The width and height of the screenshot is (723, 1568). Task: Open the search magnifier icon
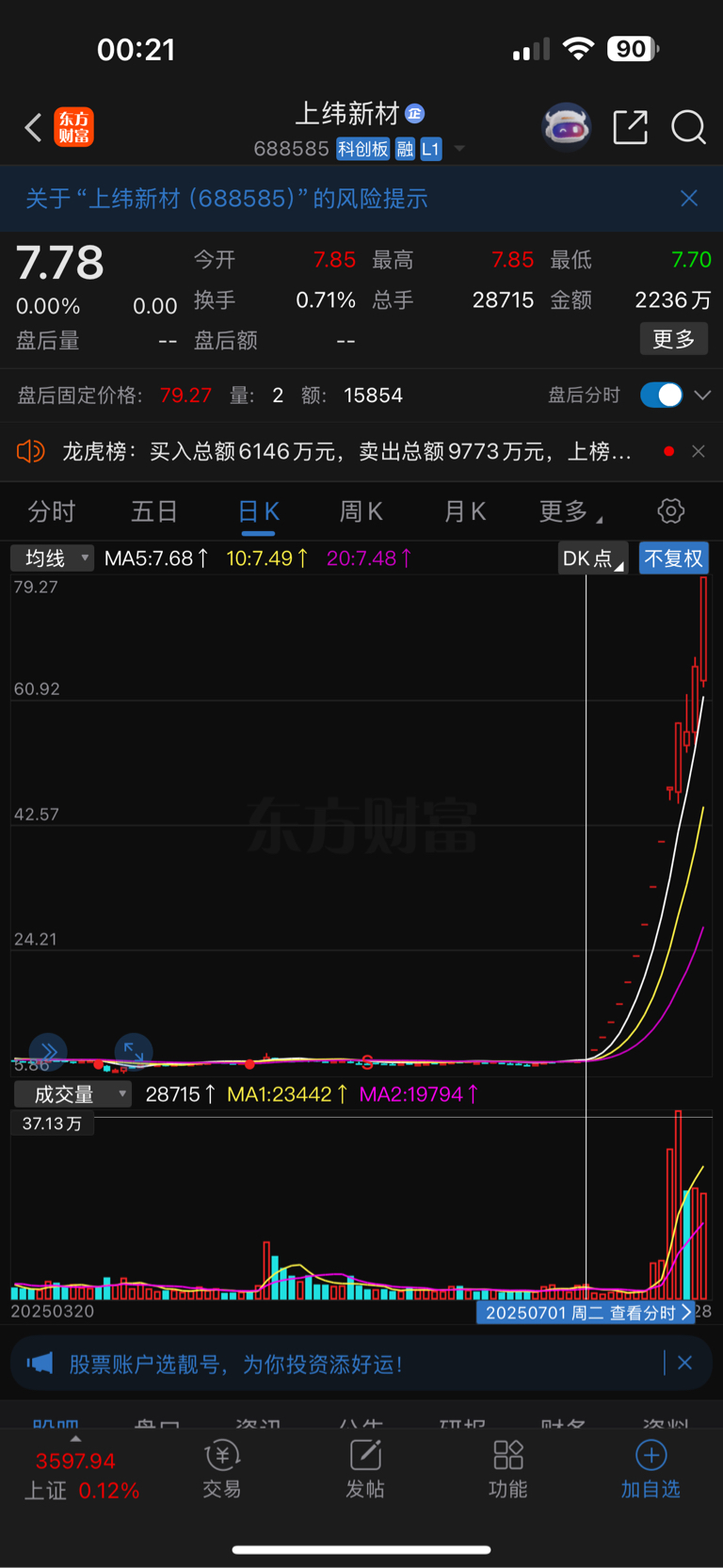pos(688,127)
